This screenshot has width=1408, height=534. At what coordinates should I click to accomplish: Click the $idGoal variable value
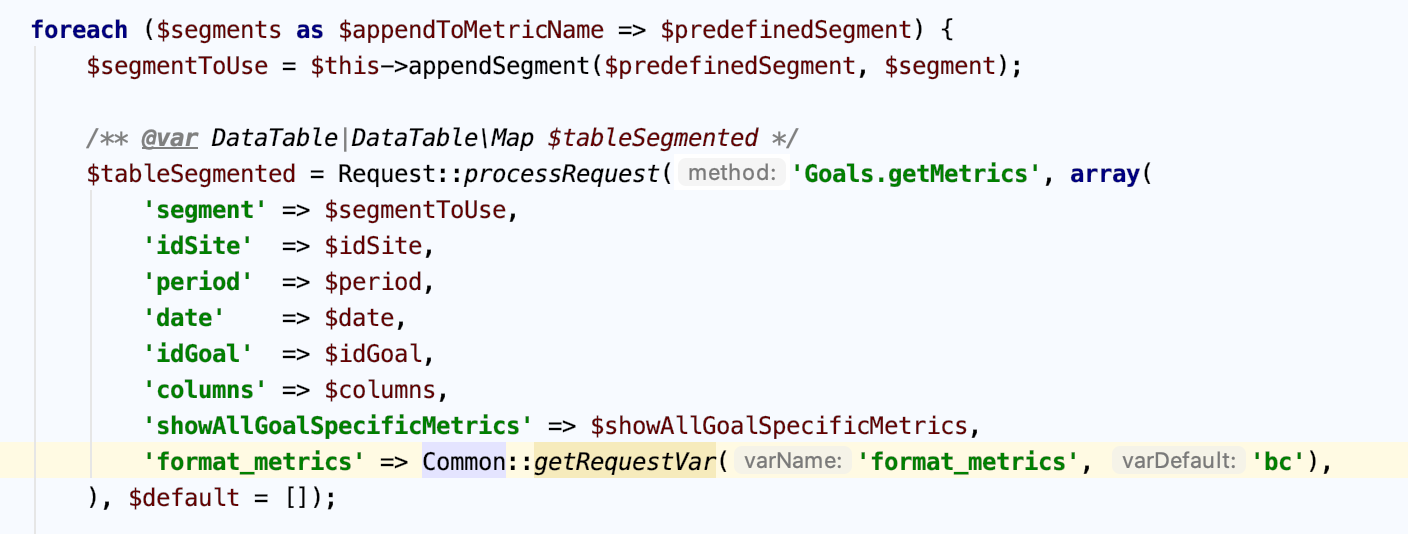[x=373, y=354]
